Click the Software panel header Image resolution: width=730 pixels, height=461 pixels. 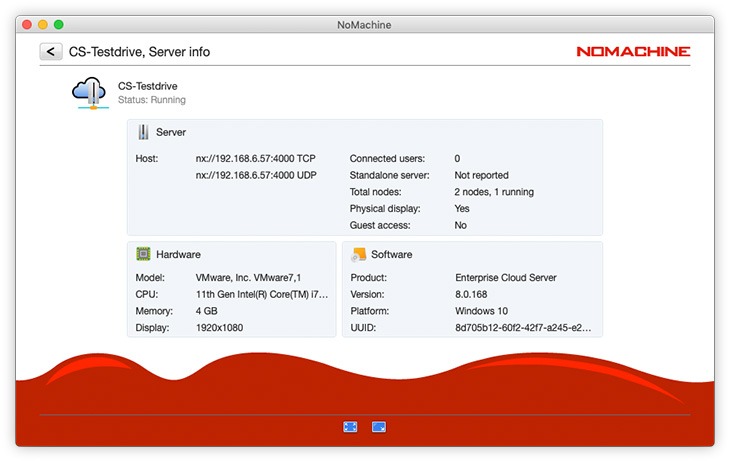391,255
